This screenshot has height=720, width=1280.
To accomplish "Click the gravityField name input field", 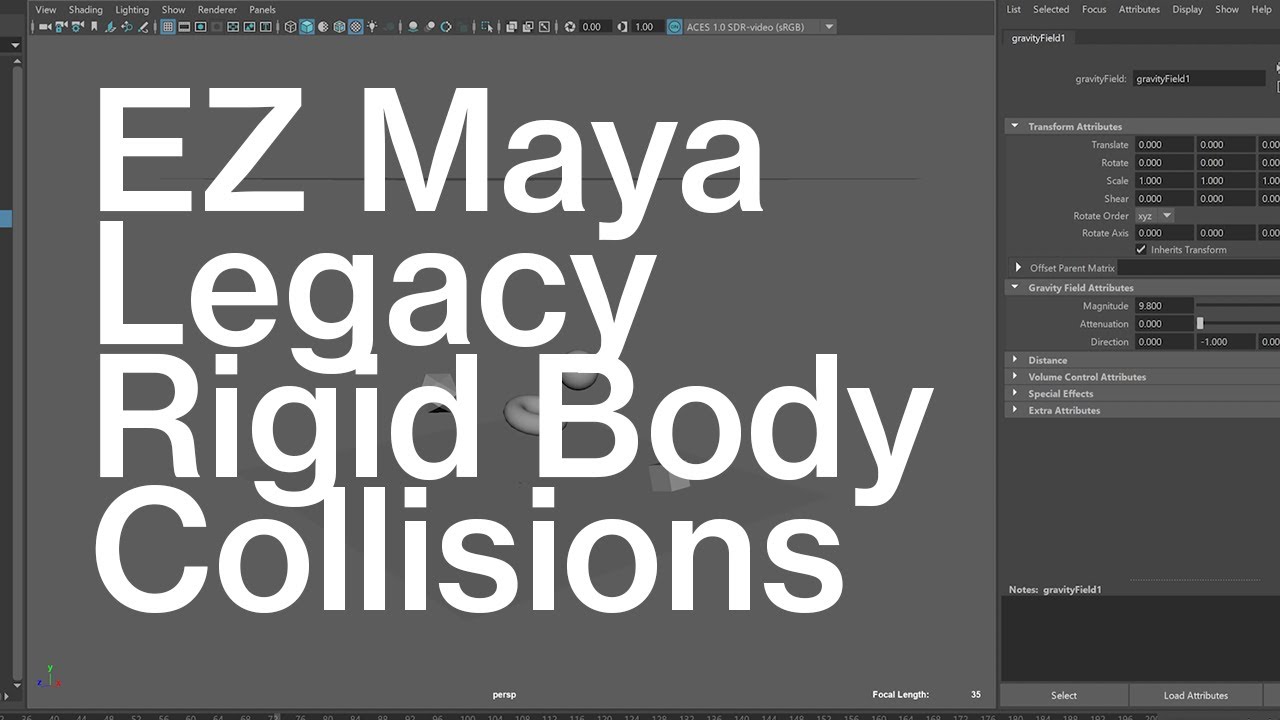I will (x=1200, y=79).
